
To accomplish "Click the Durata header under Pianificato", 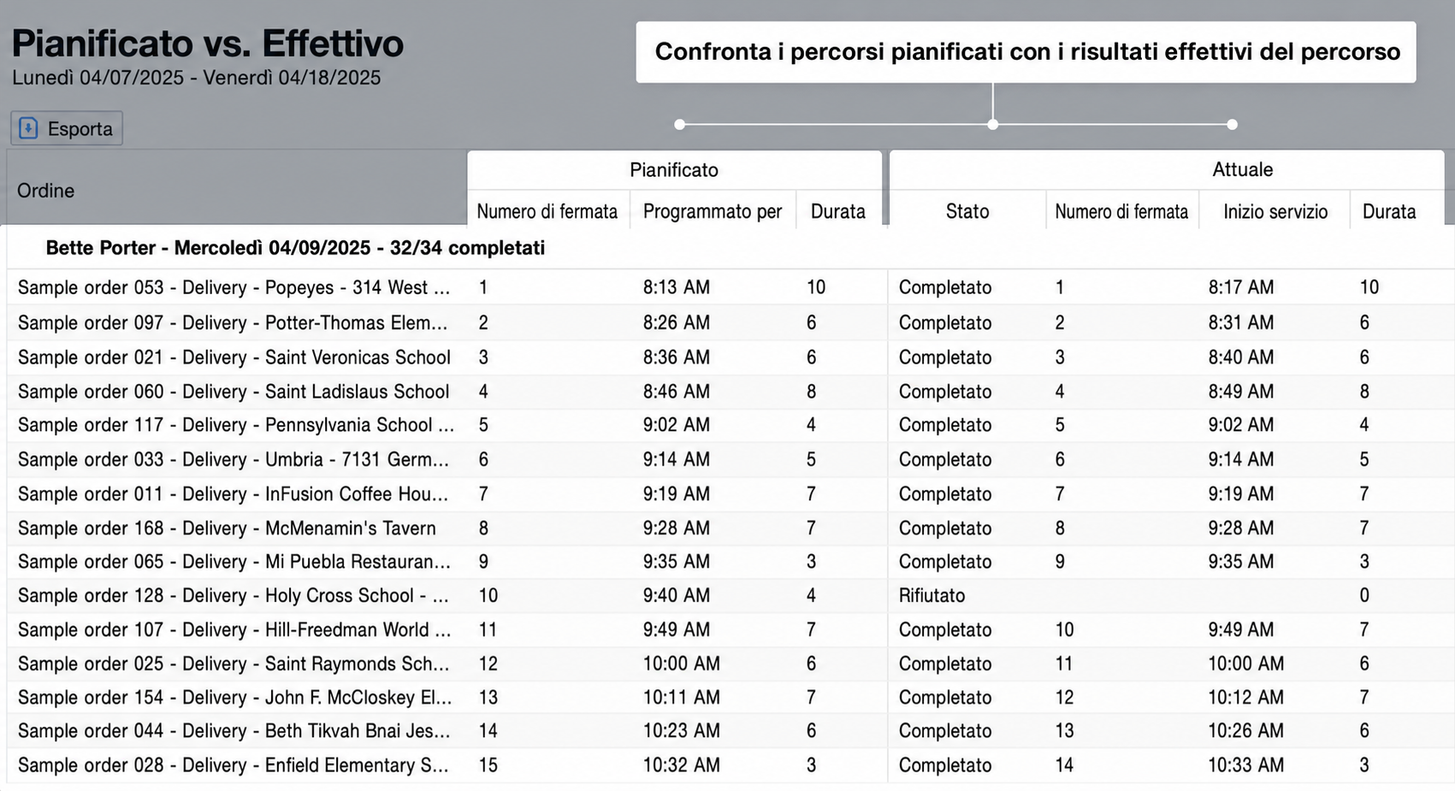I will click(838, 211).
